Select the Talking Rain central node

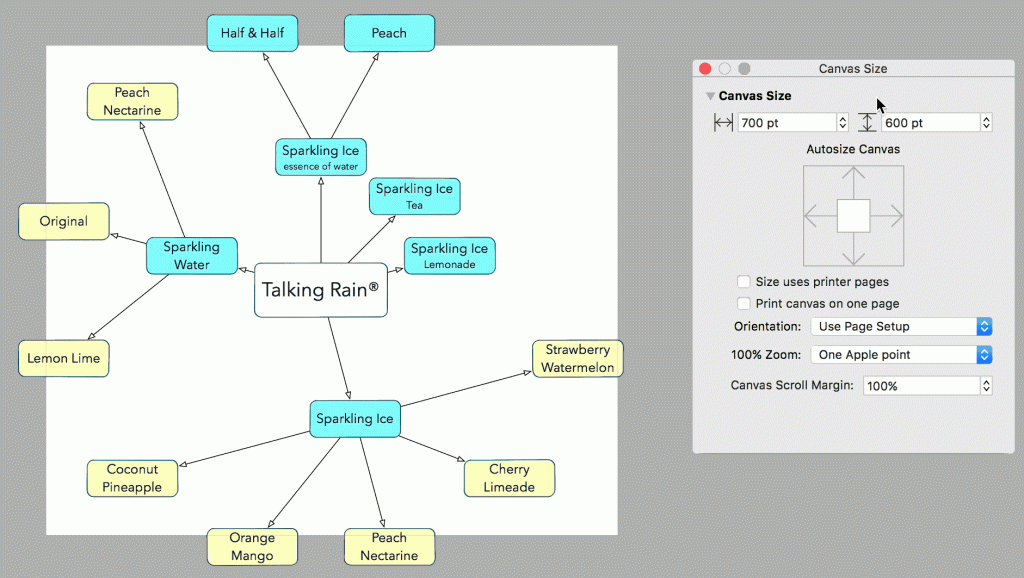[320, 290]
